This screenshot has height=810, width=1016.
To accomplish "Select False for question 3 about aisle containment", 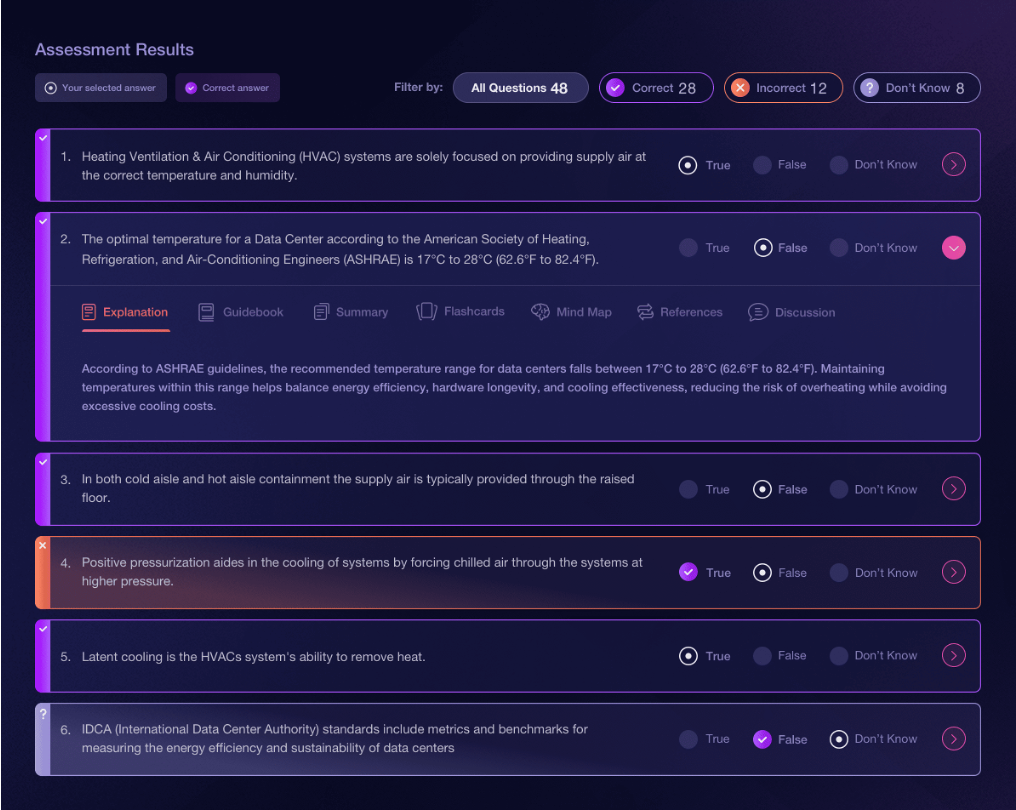I will pyautogui.click(x=763, y=489).
